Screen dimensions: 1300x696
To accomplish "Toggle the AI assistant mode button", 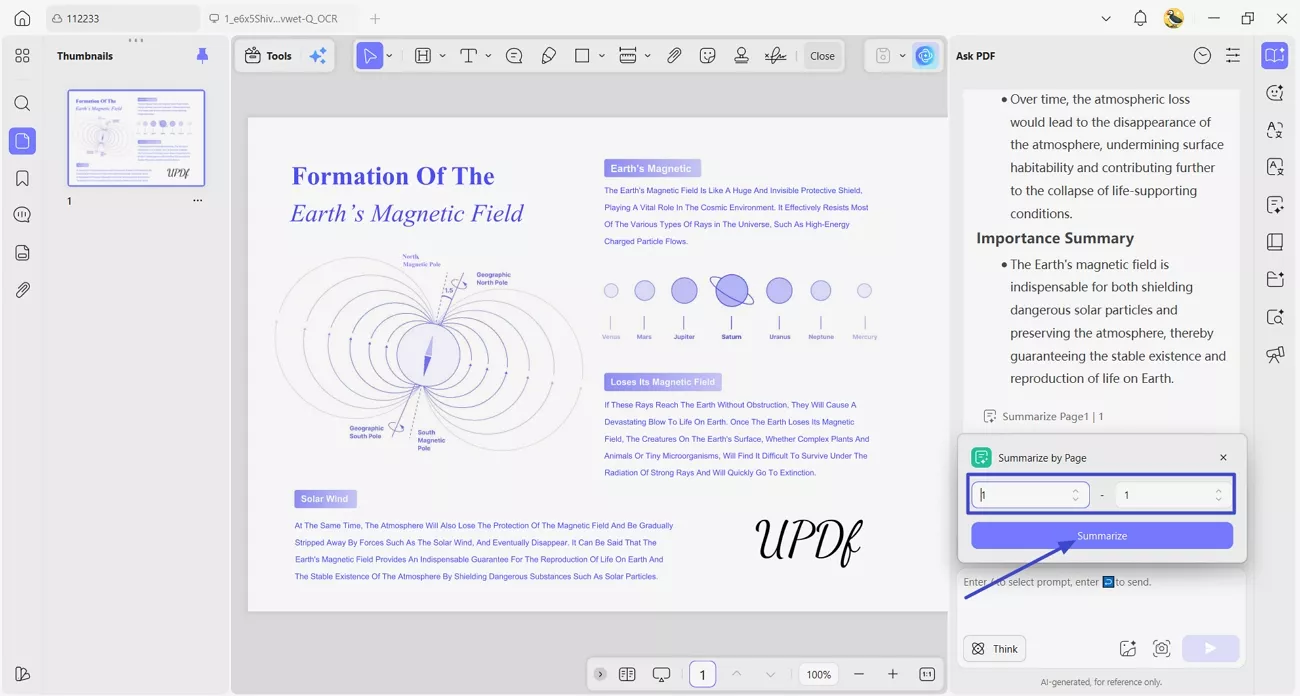I will [x=924, y=55].
